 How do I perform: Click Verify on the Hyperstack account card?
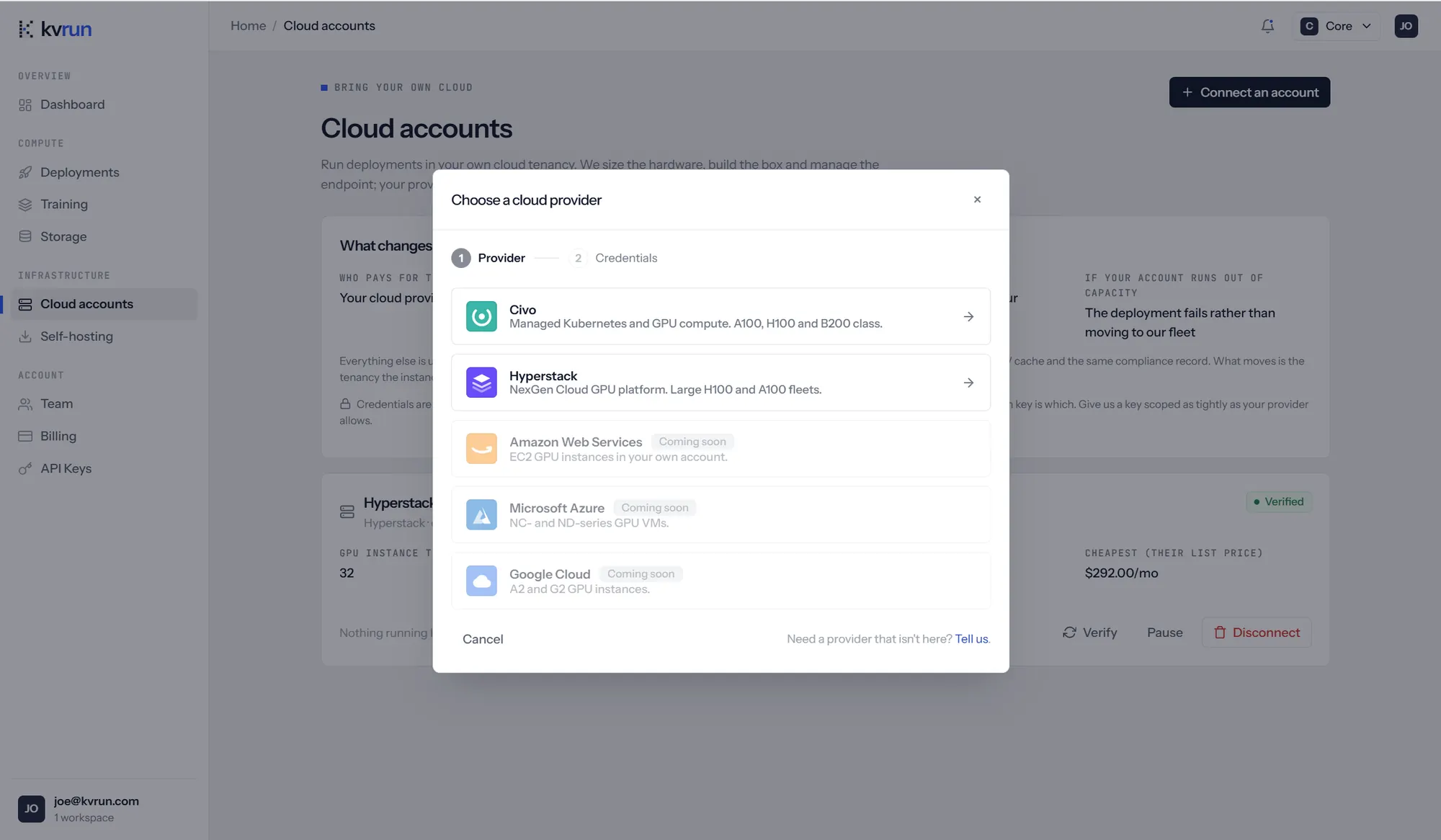[x=1089, y=633]
